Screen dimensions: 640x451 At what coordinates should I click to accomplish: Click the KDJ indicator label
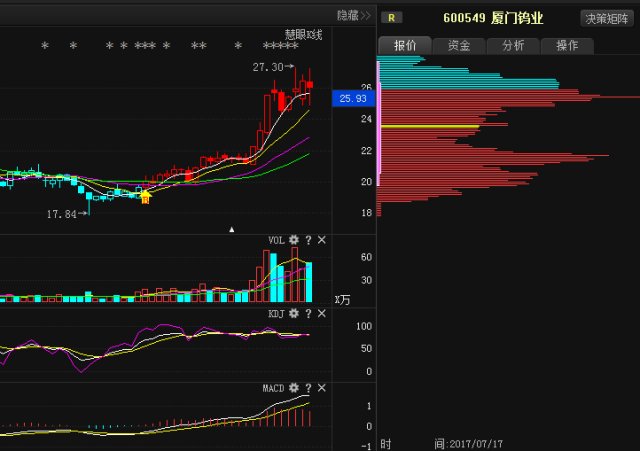pos(276,313)
